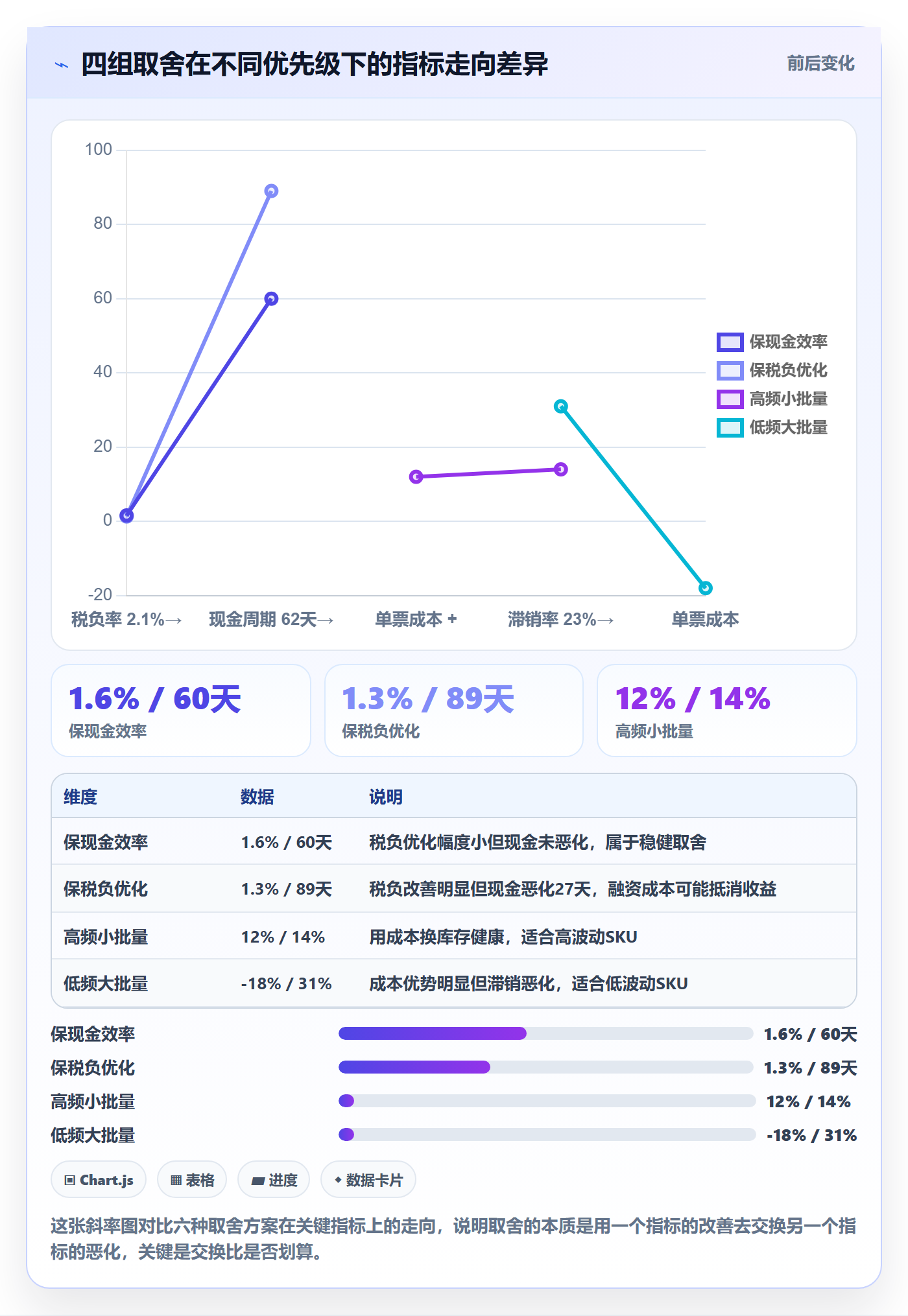The image size is (908, 1316).
Task: Click the description 用成本换库存健康，适合高波动SKU
Action: tap(503, 937)
